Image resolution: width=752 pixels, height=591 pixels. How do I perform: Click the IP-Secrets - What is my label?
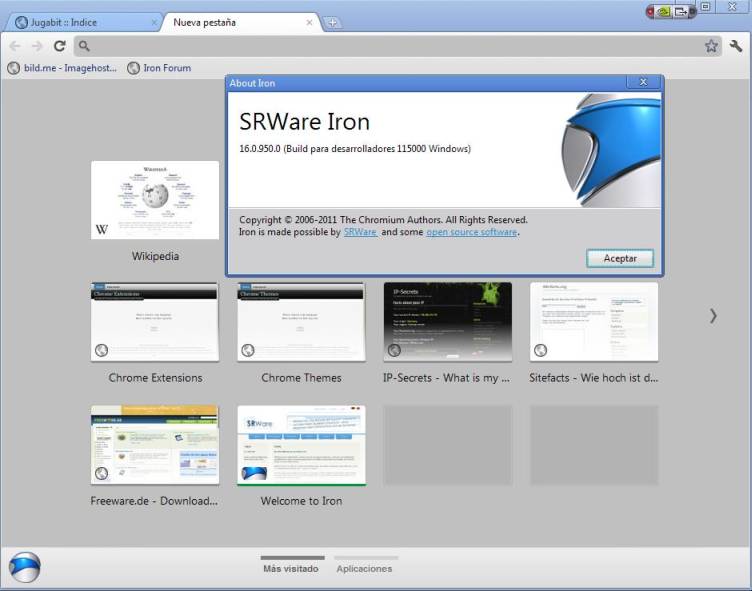pos(446,378)
